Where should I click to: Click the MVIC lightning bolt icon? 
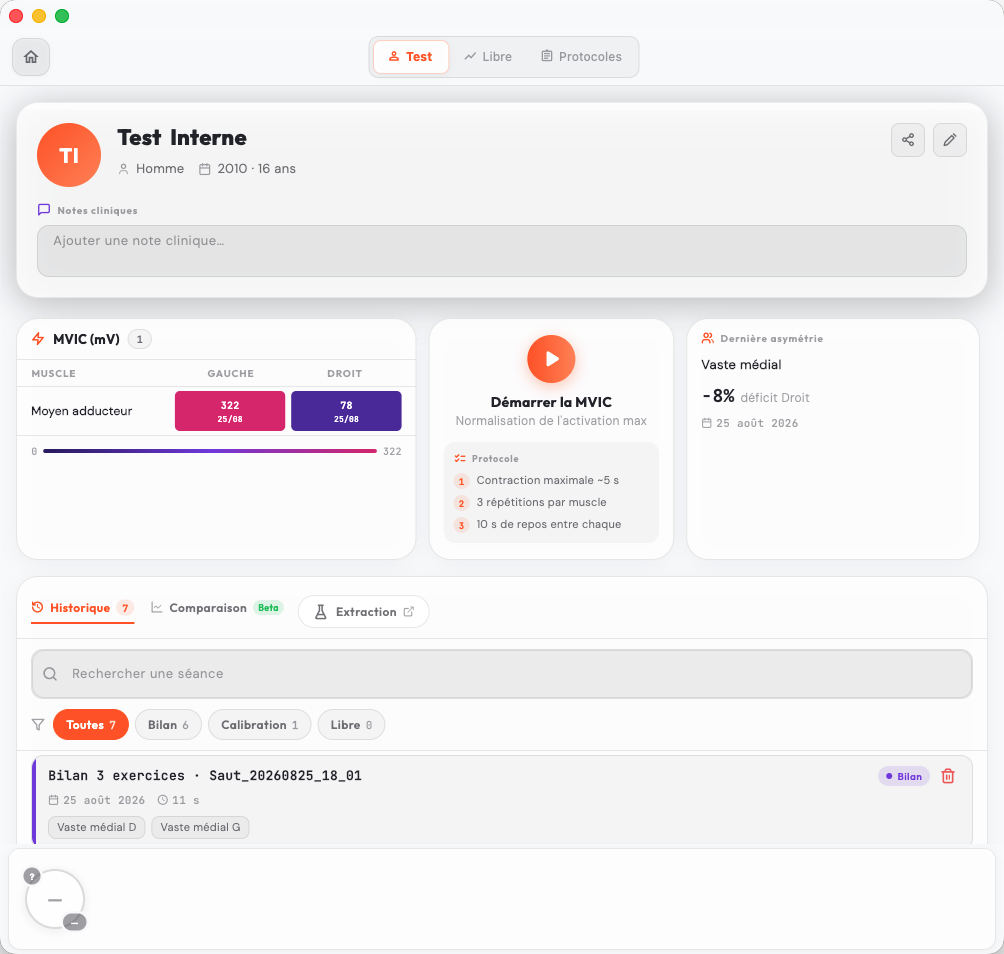click(x=38, y=339)
